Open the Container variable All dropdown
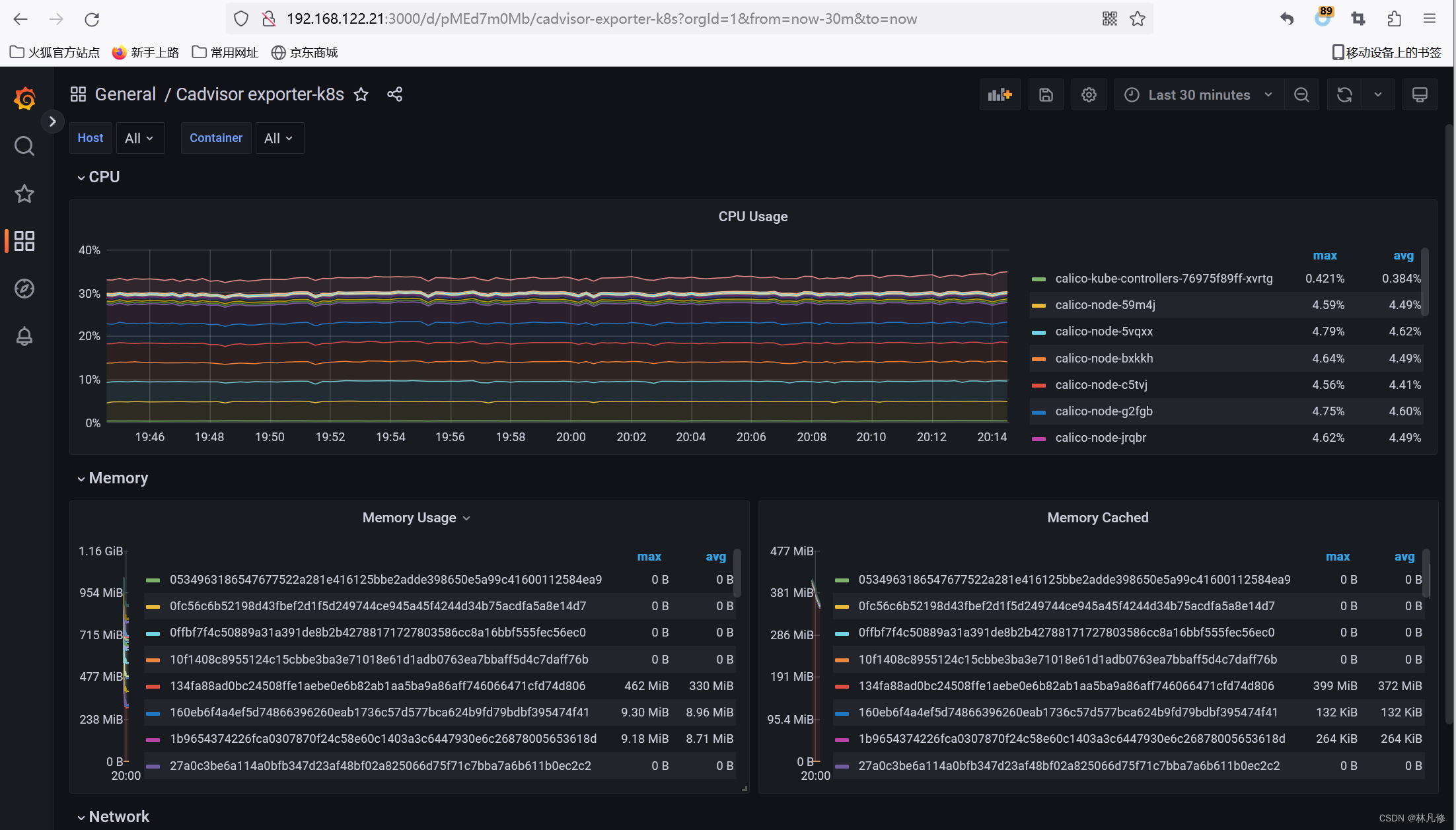This screenshot has width=1456, height=830. (x=279, y=138)
